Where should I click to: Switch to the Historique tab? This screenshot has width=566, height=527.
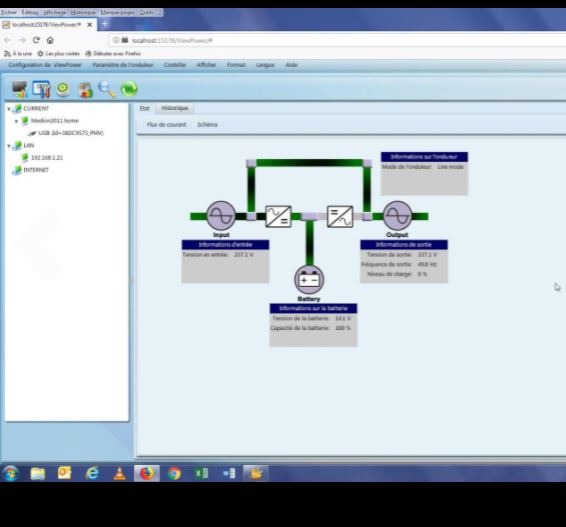tap(175, 108)
